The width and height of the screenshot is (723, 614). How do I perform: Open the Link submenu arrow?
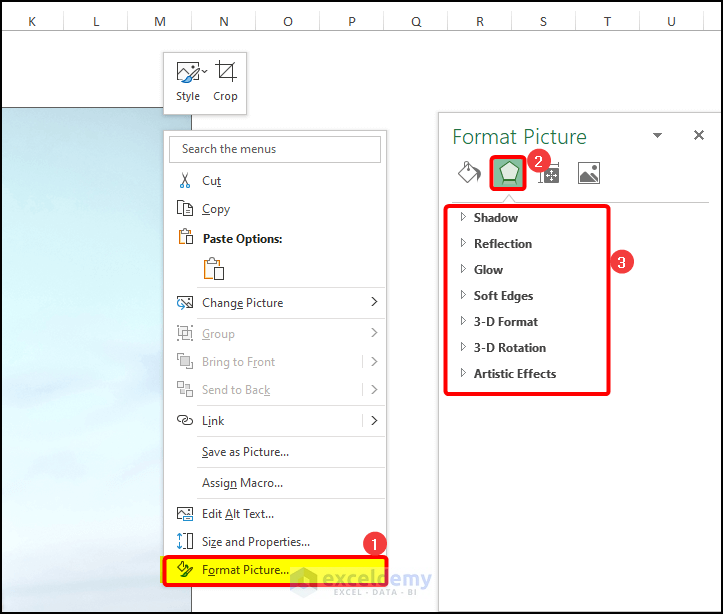pos(374,420)
